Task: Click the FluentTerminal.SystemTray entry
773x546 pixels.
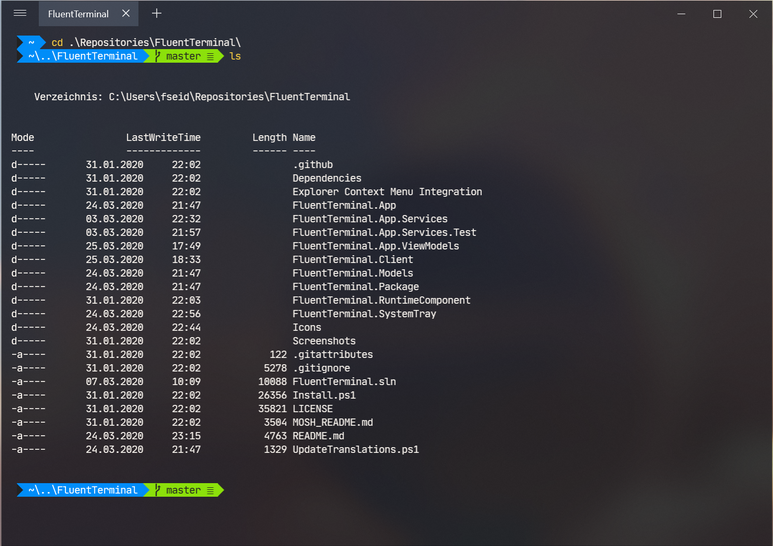Action: [x=364, y=313]
